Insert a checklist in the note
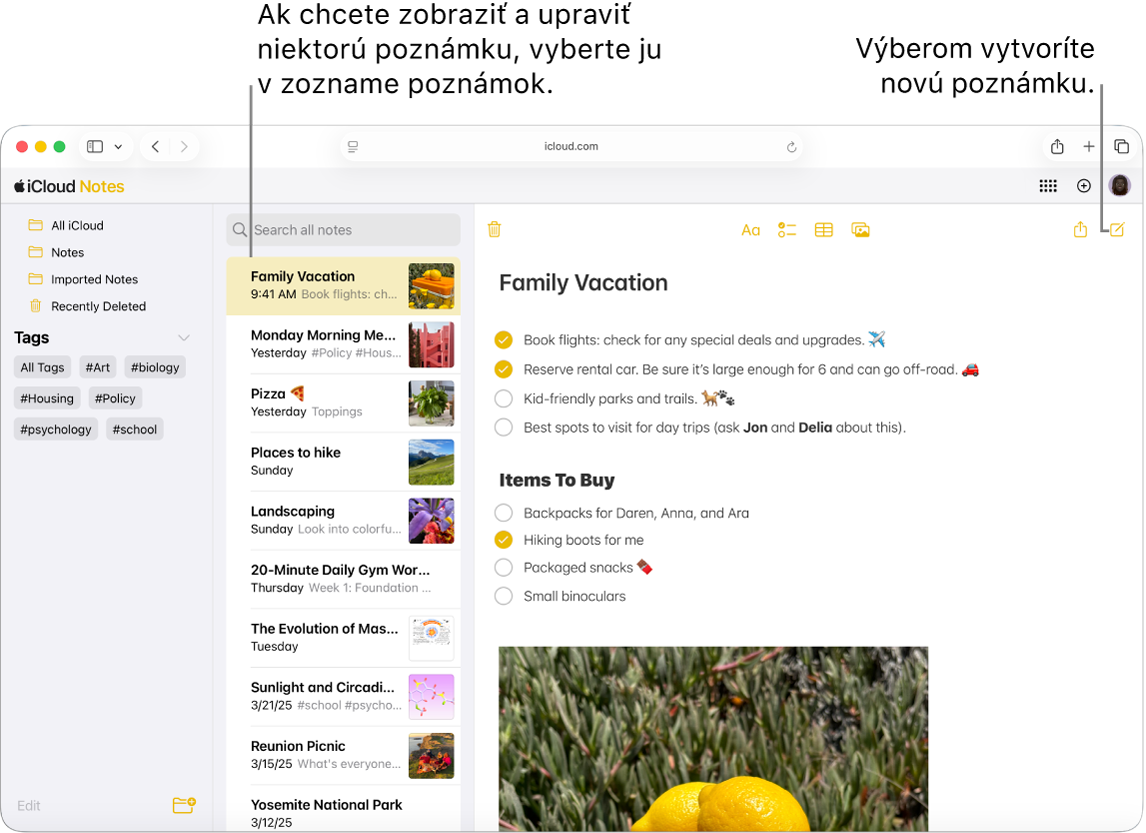1146x833 pixels. (787, 230)
